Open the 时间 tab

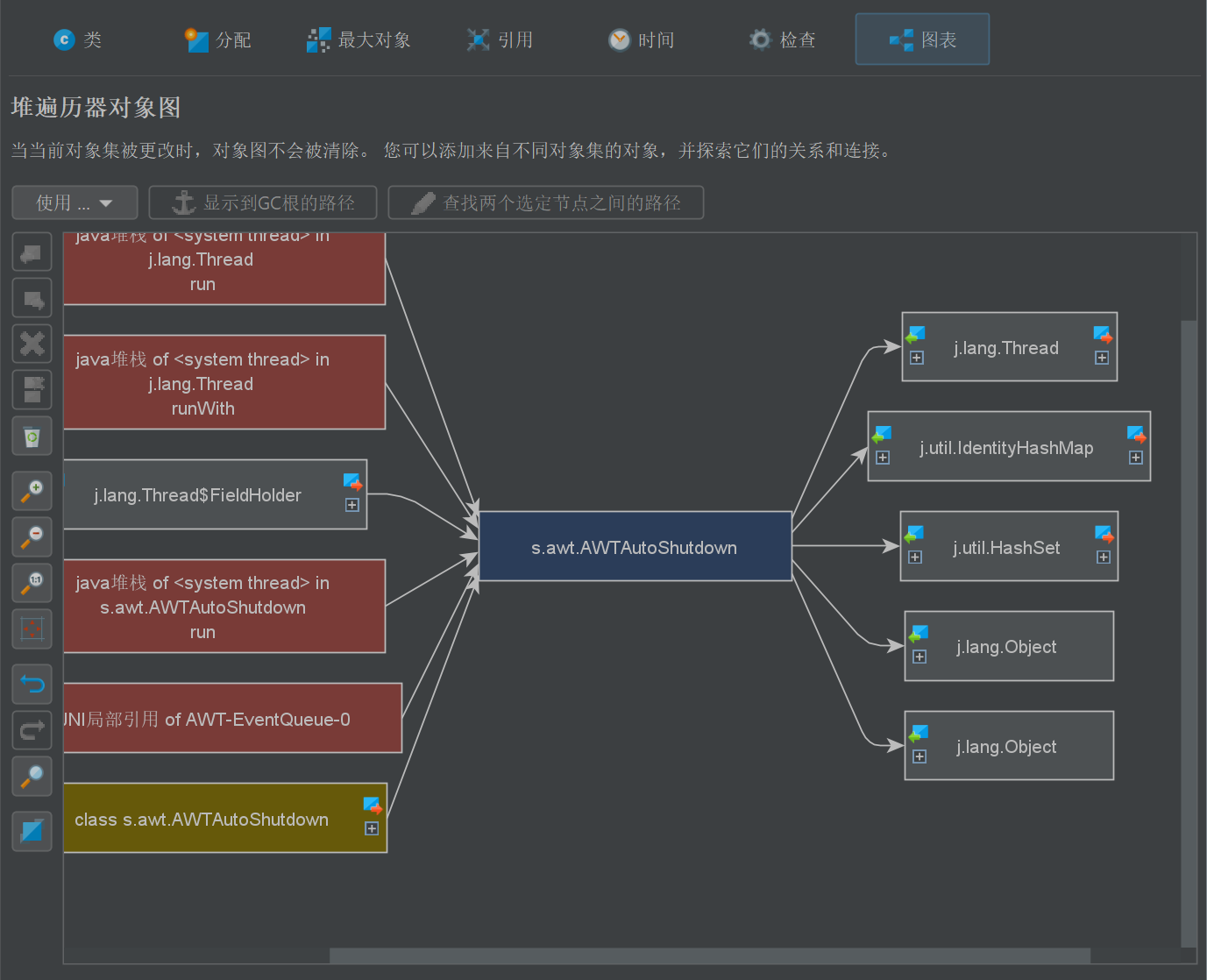point(642,39)
